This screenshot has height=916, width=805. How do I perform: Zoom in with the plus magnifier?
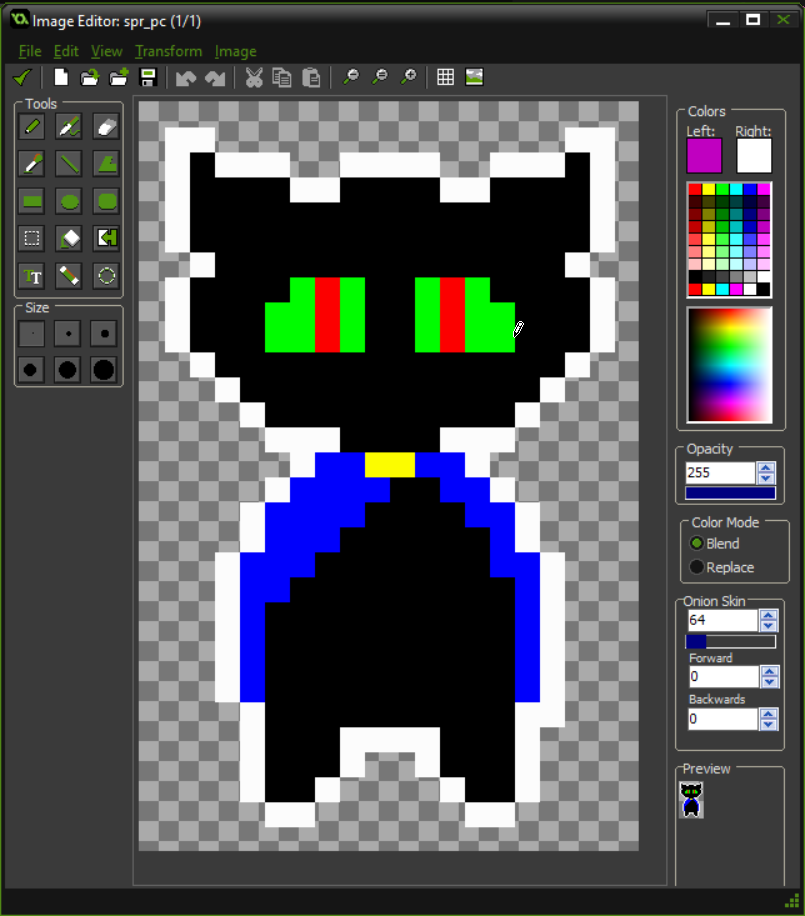pos(409,77)
